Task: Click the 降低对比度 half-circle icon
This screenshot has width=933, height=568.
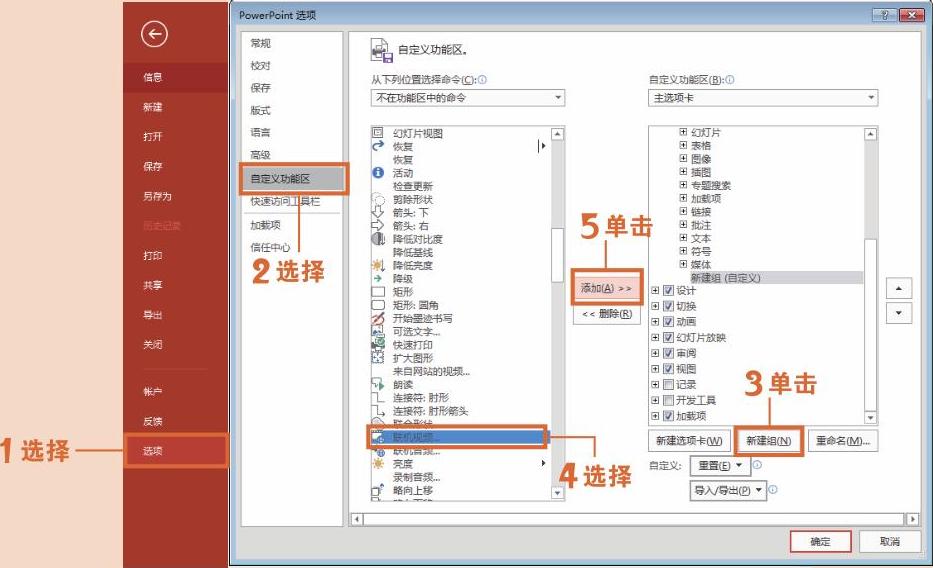Action: 378,239
